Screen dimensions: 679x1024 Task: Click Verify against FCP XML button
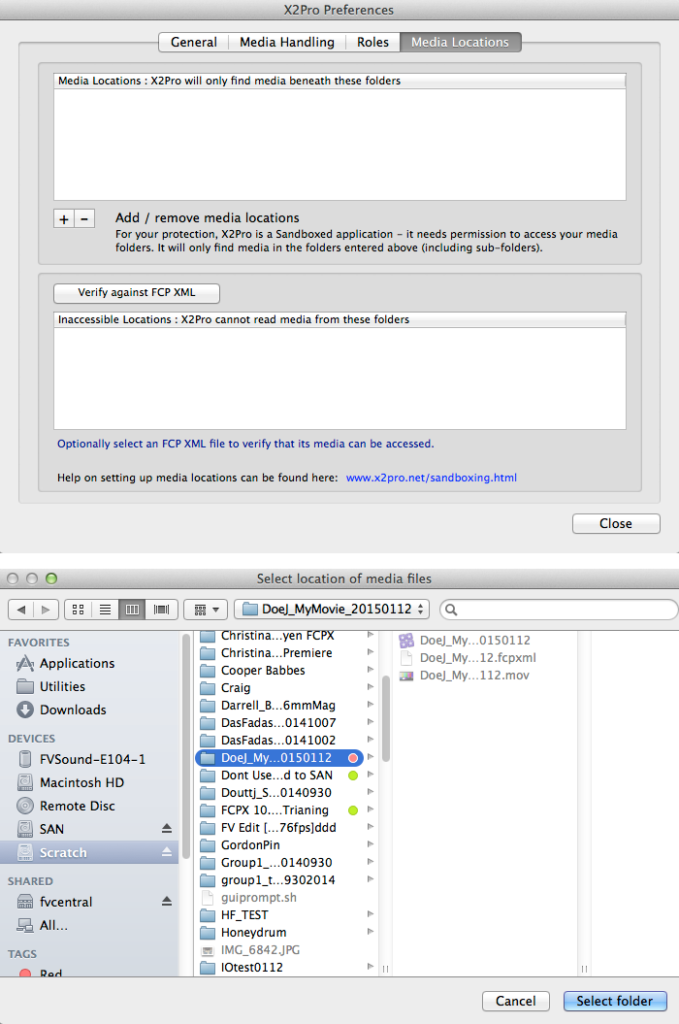point(136,293)
